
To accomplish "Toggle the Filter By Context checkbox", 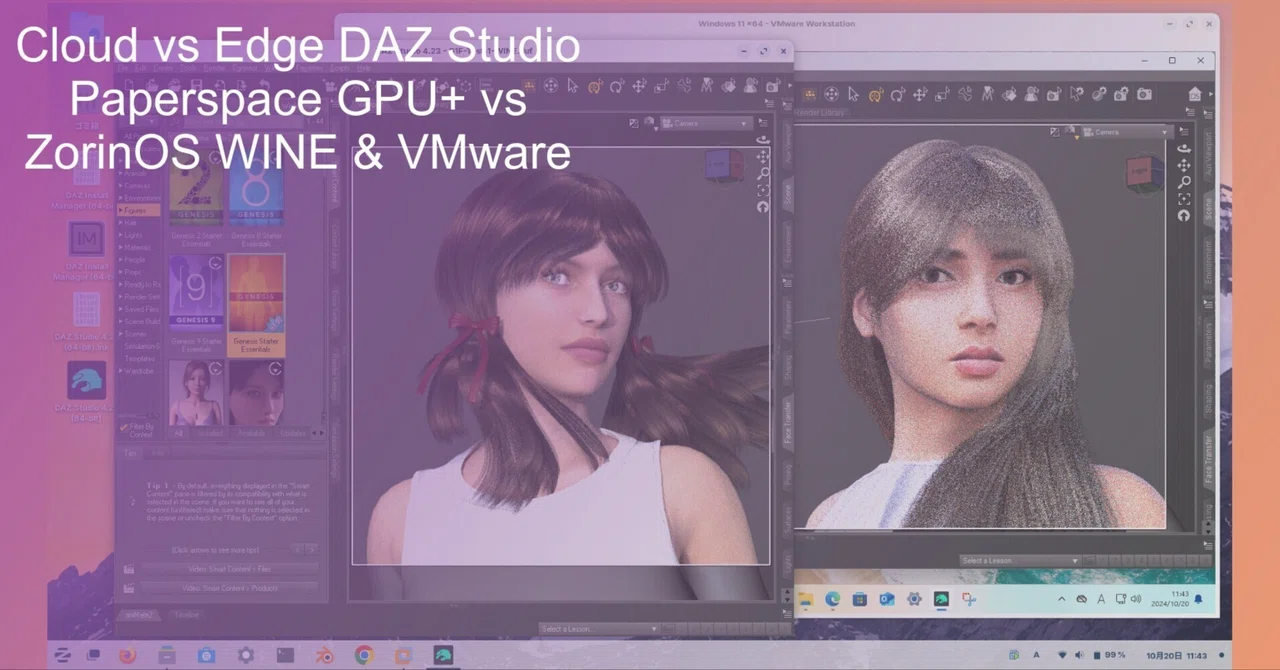I will (x=124, y=428).
